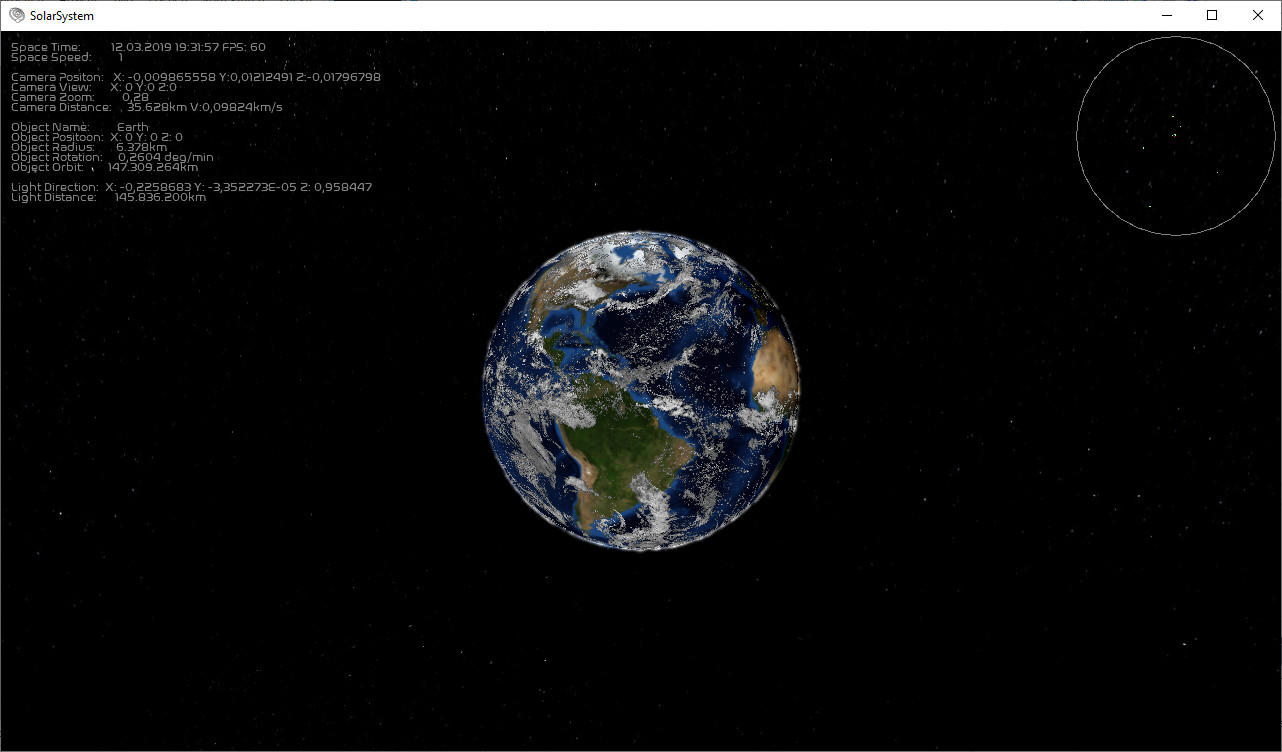Close the SolarSystem window
The width and height of the screenshot is (1282, 752).
tap(1258, 15)
